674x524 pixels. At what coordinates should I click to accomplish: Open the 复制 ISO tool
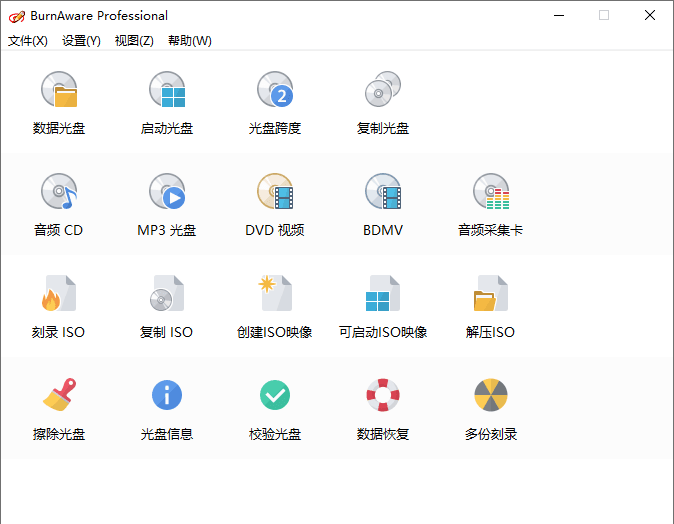tap(167, 307)
